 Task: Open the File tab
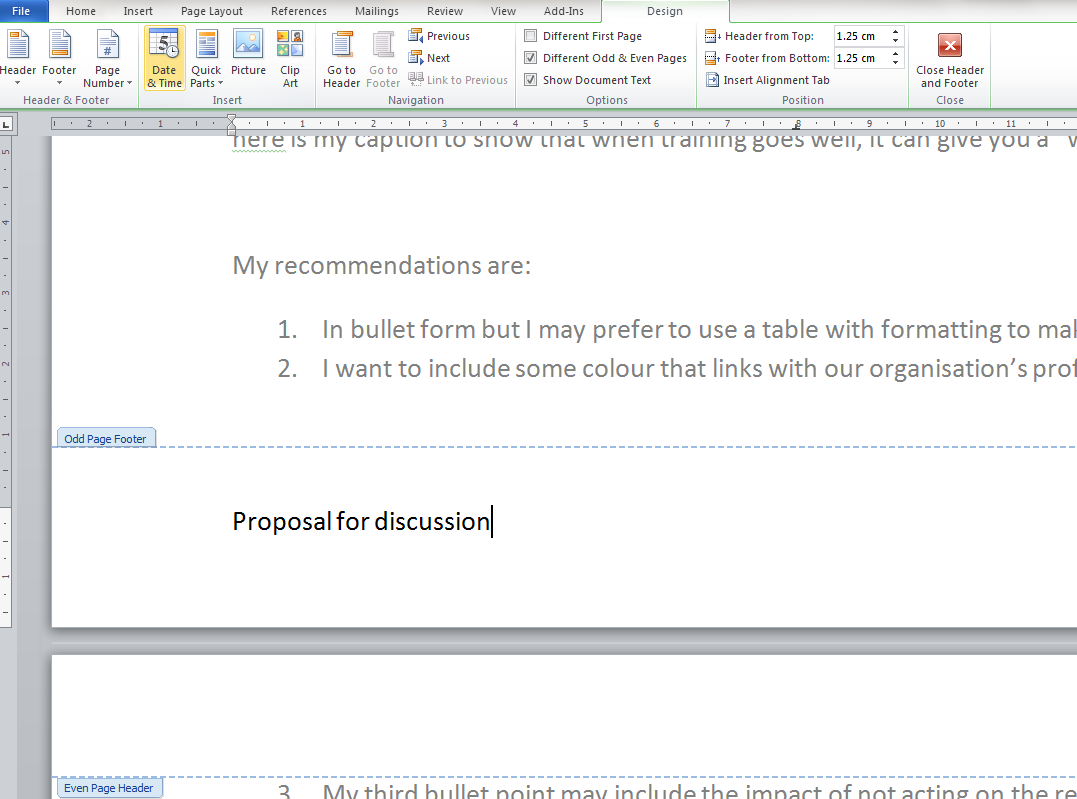(x=21, y=11)
